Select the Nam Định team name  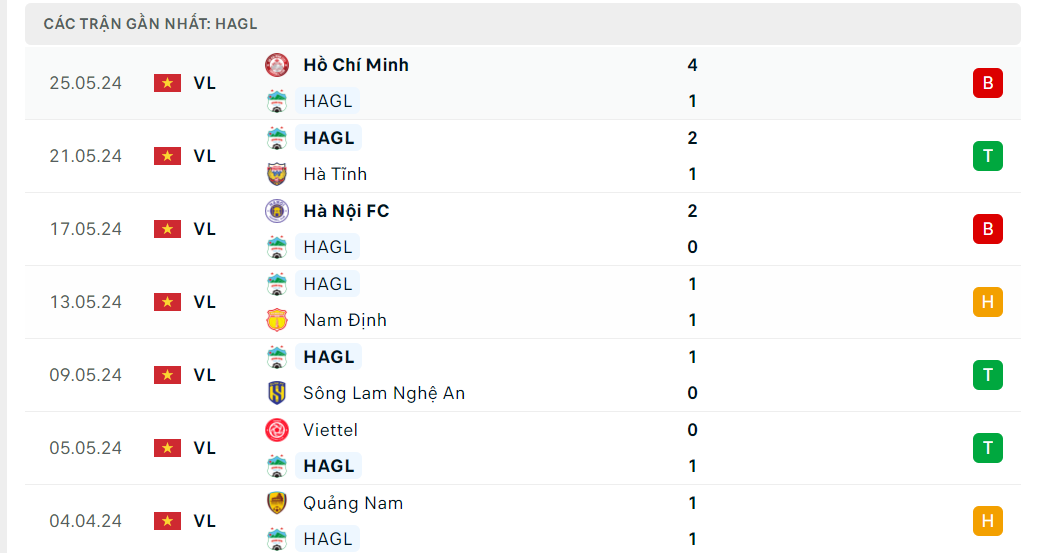pos(345,320)
